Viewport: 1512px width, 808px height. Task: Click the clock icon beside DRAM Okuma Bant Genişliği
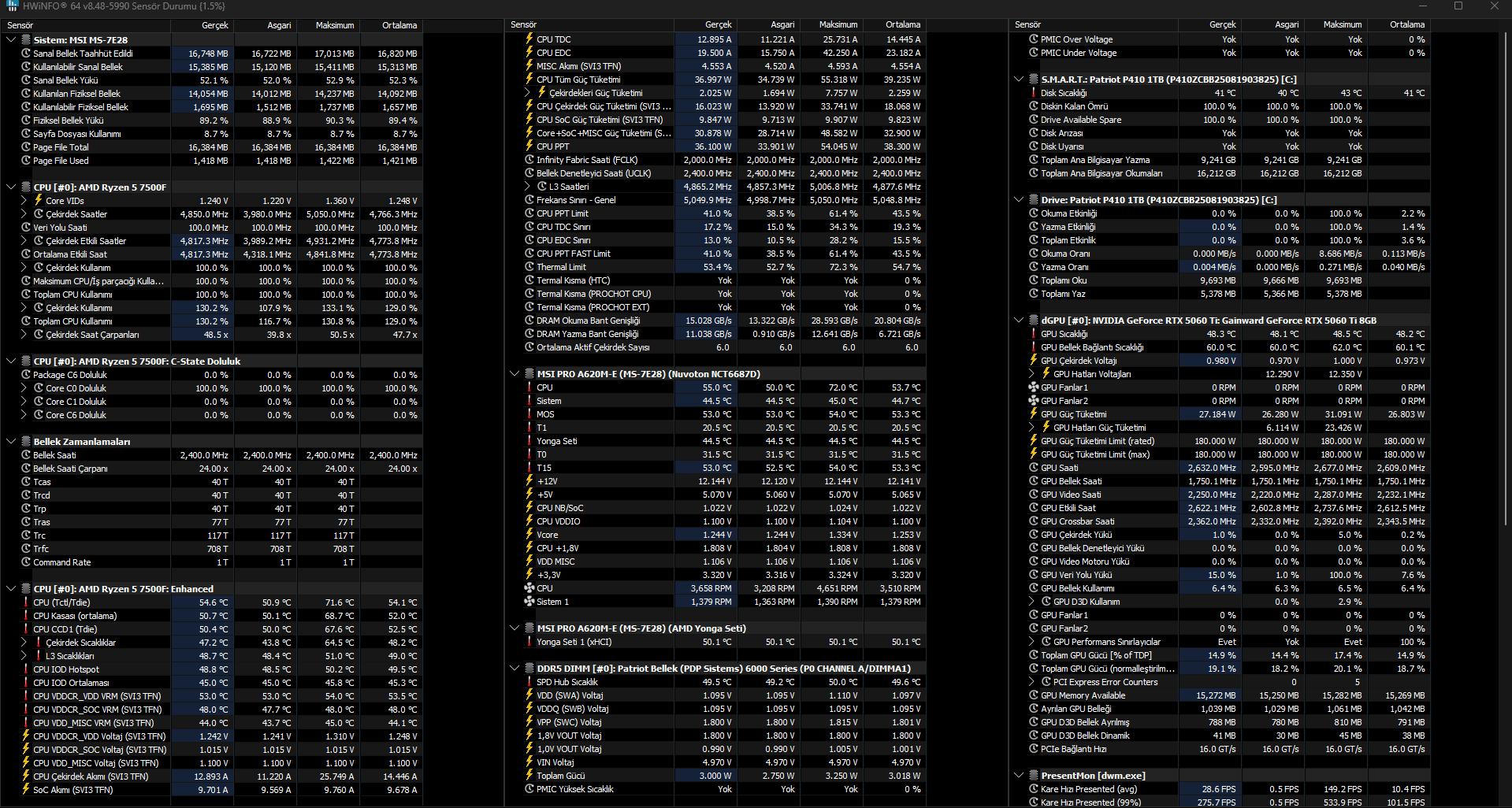529,321
